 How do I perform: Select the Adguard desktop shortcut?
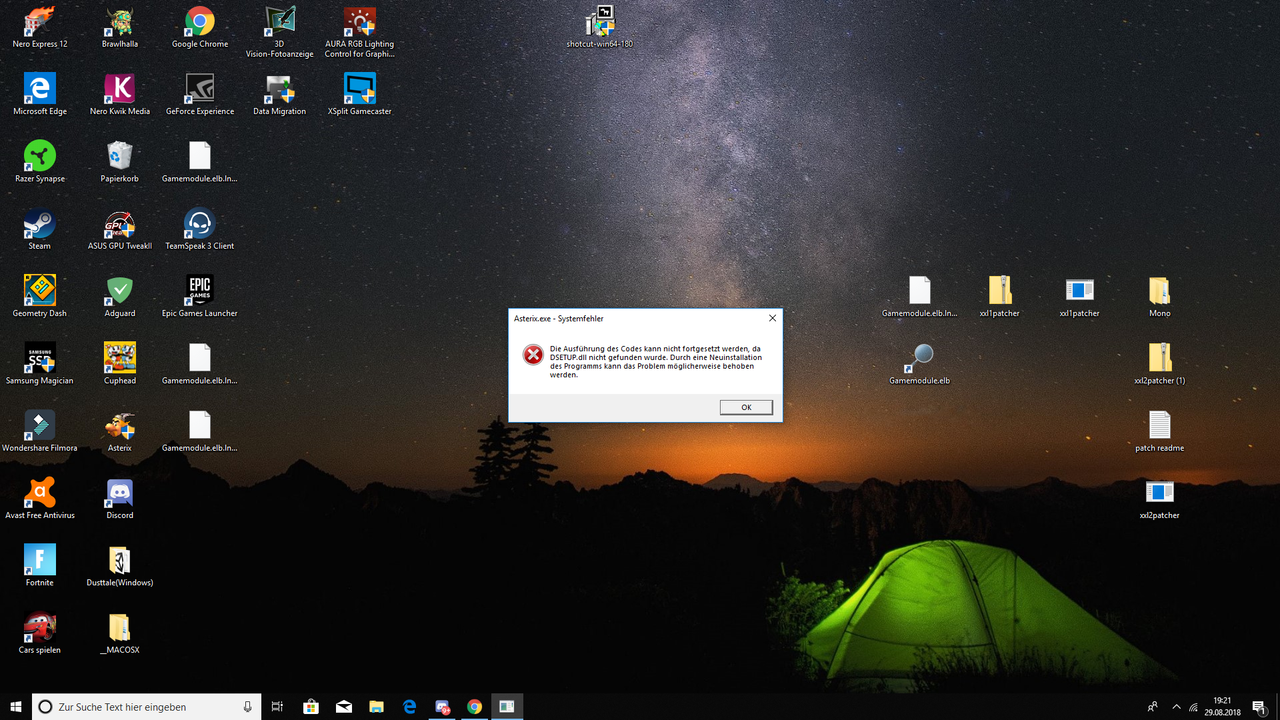pos(120,294)
